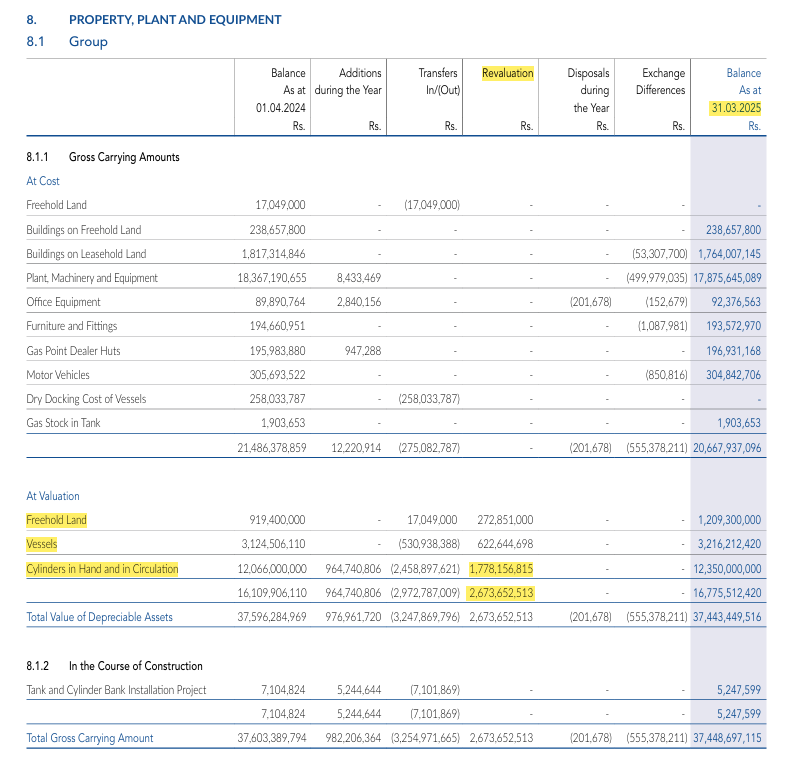Click total additions 982,206,364
This screenshot has height=764, width=792.
click(353, 738)
